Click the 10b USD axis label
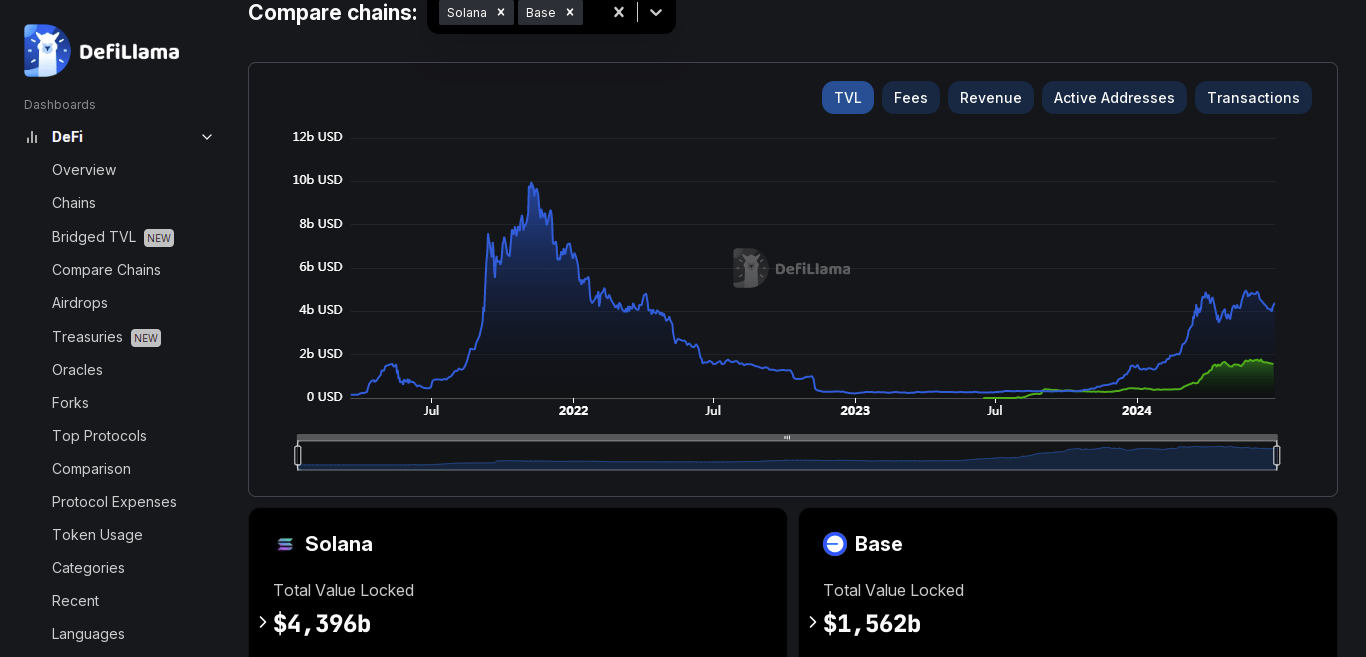 pos(317,180)
